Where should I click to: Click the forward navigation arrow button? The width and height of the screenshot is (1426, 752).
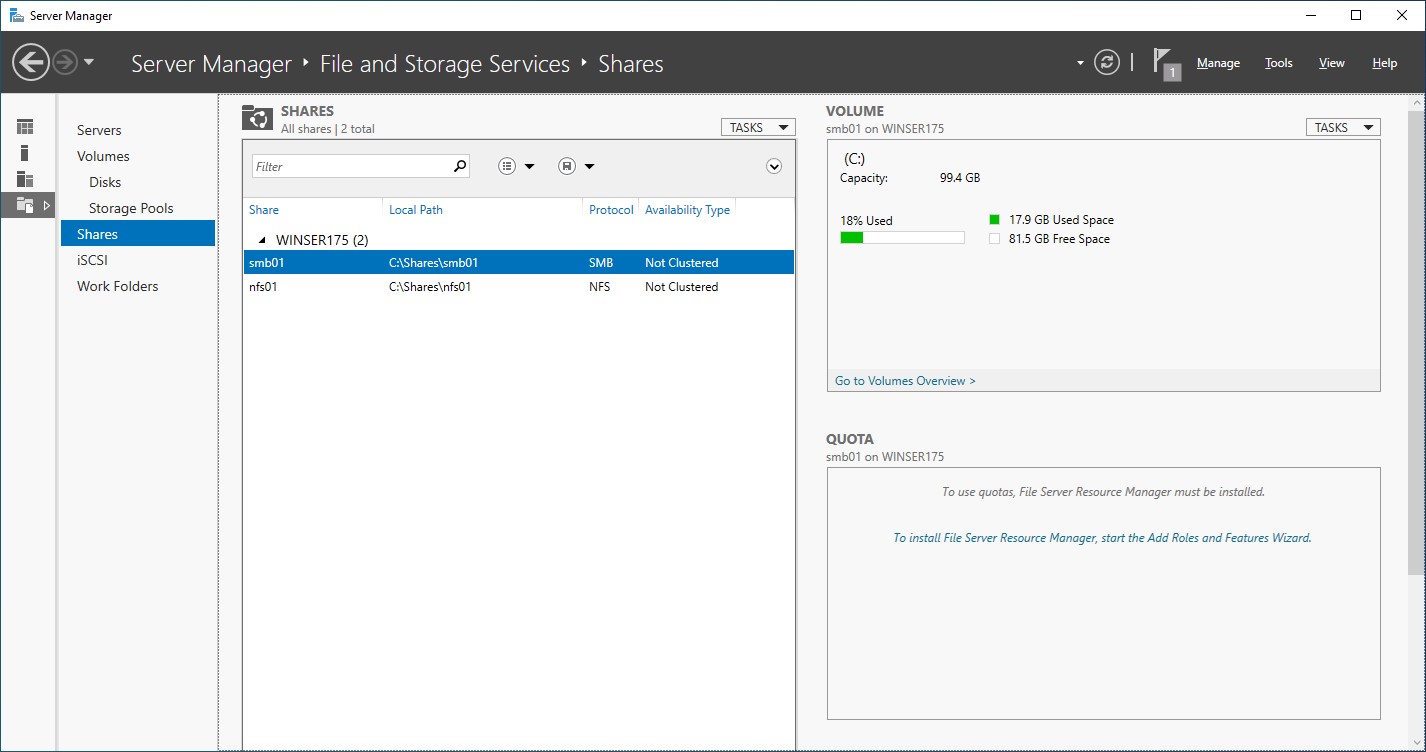click(65, 63)
